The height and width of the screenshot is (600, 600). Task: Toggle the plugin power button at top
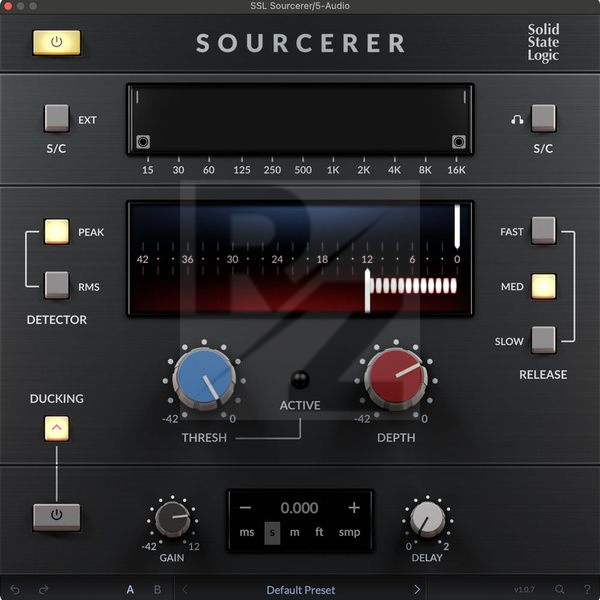57,42
